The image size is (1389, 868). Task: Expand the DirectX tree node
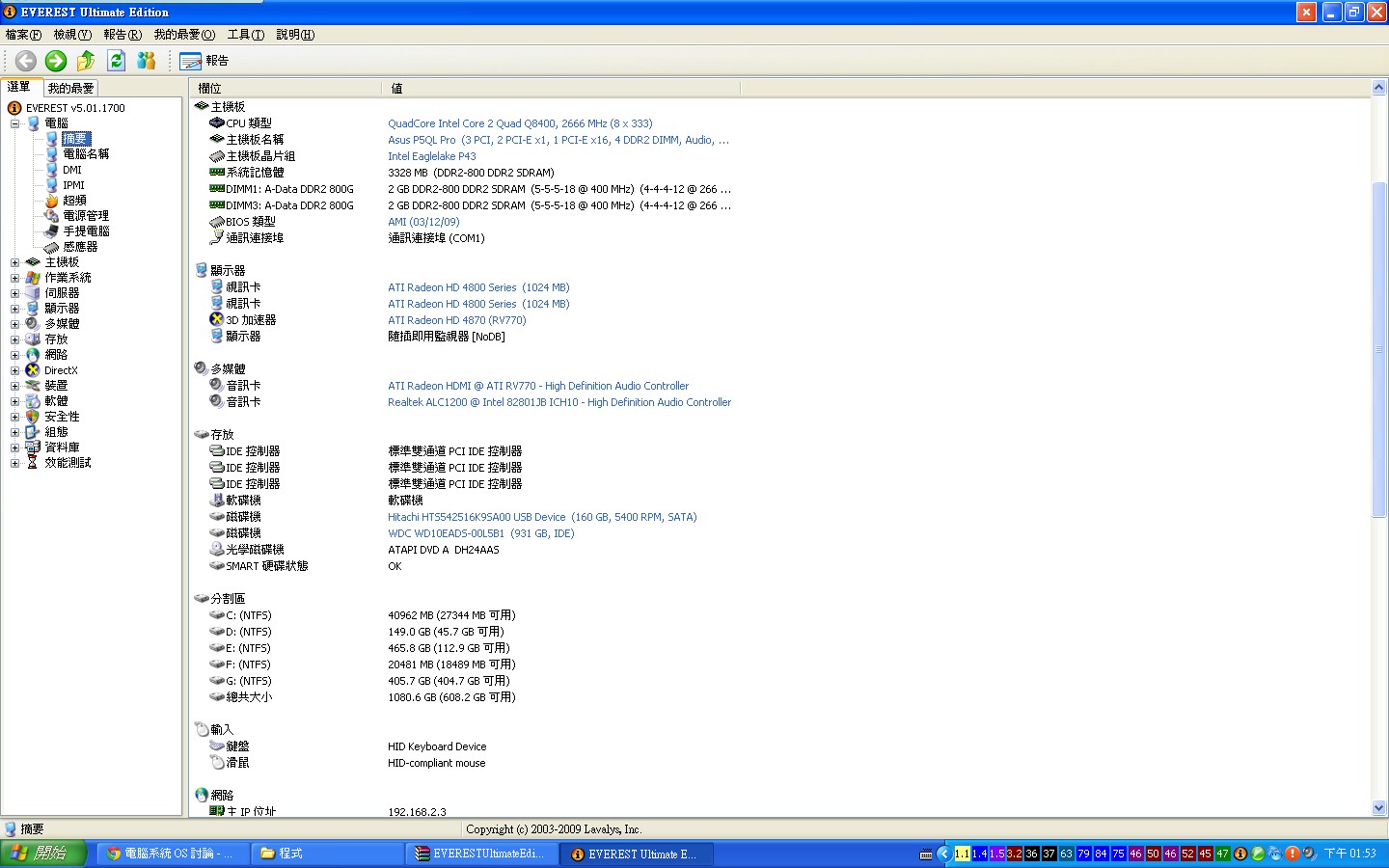(x=14, y=370)
